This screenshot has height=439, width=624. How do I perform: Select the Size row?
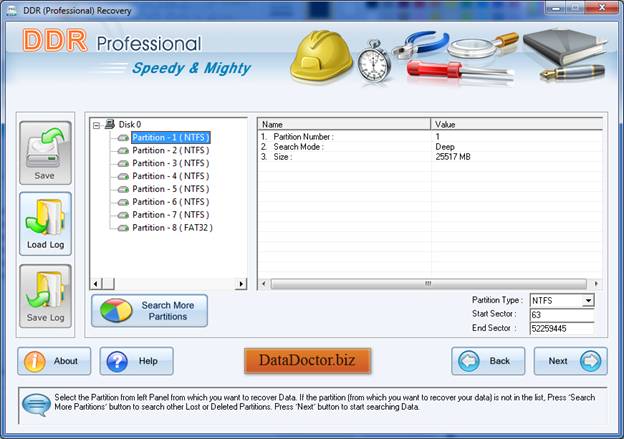click(x=430, y=157)
